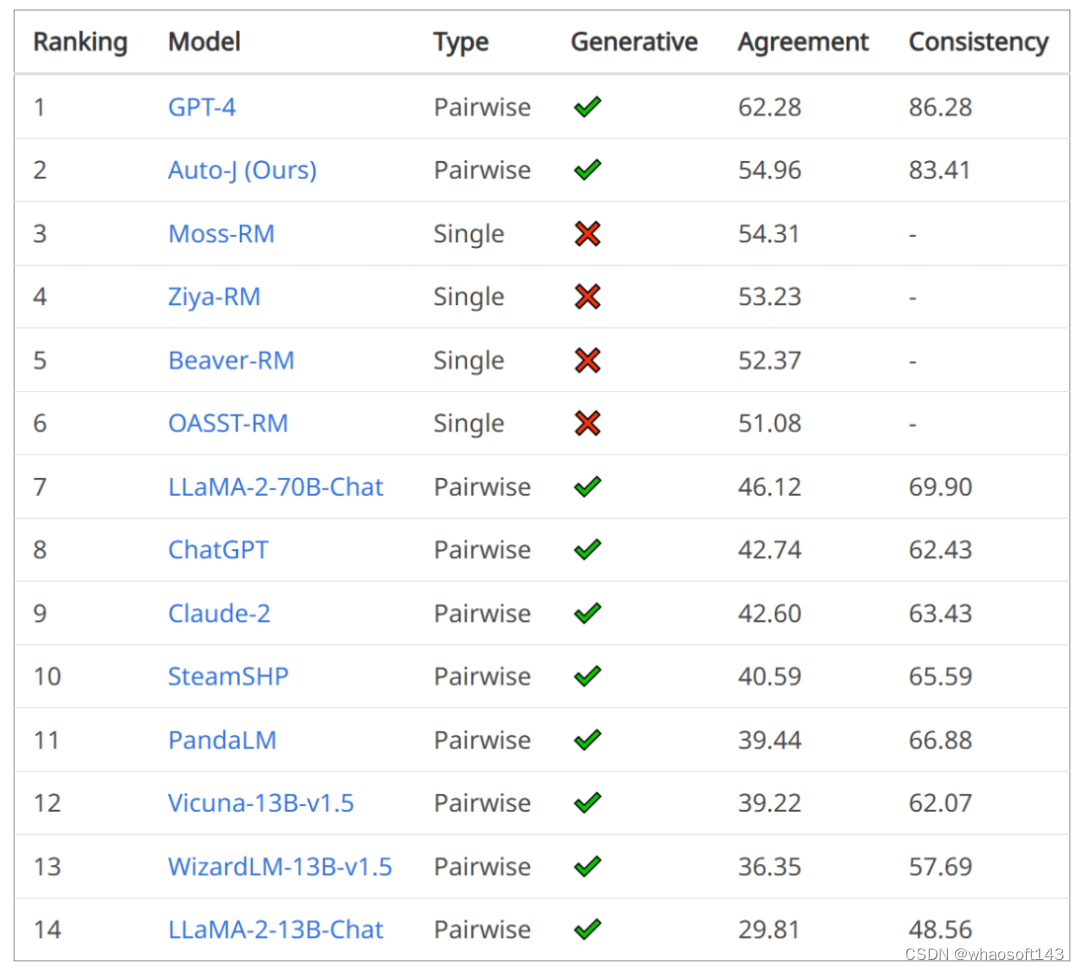Click the green checkmark in the GPT-4 row

(x=588, y=107)
